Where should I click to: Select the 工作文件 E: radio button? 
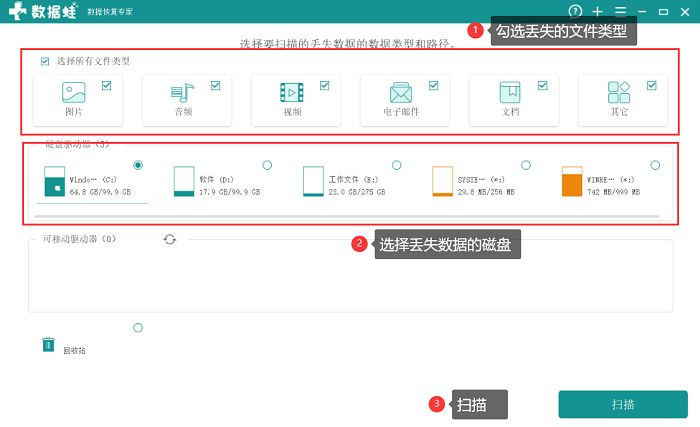396,165
